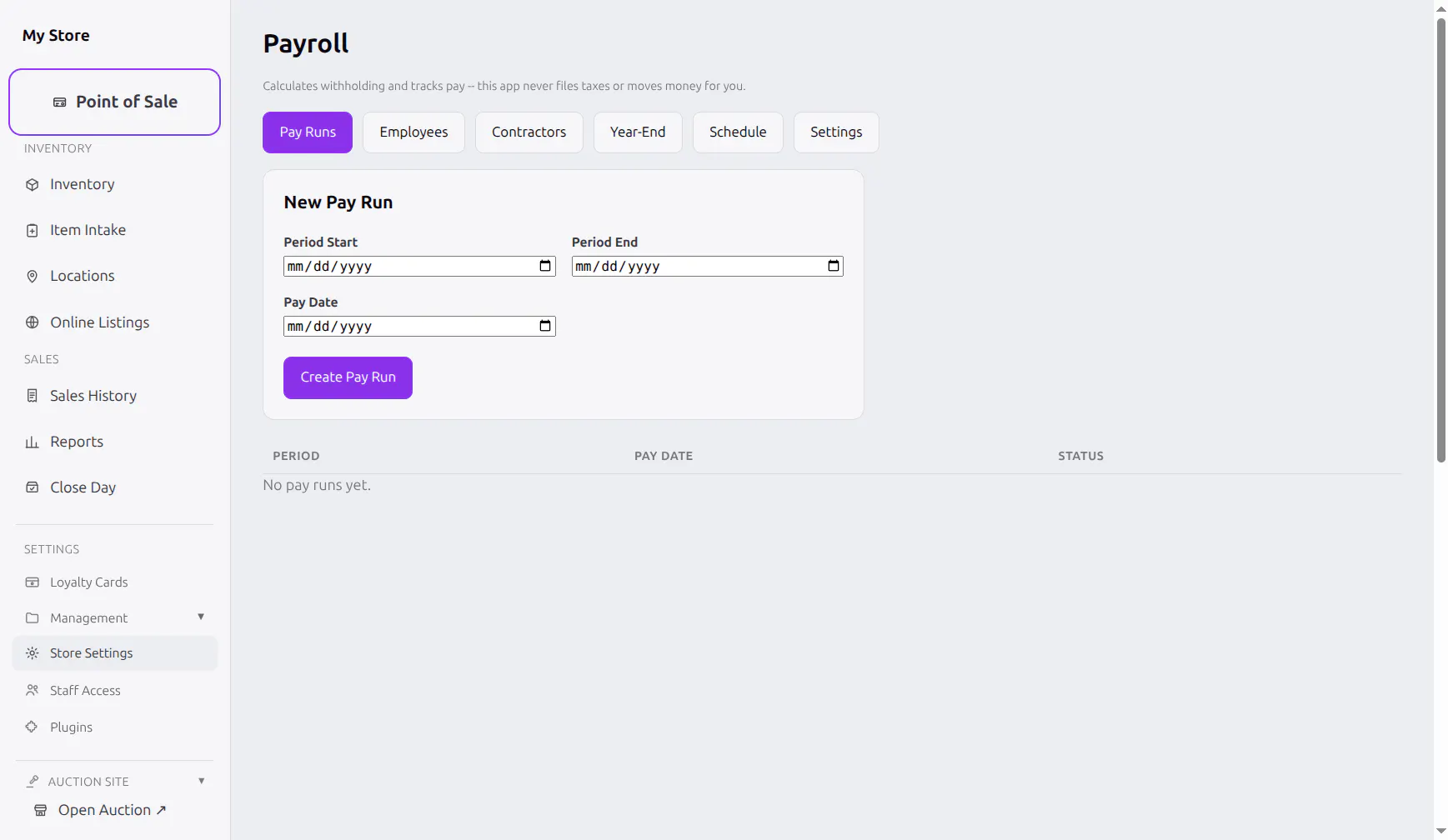Viewport: 1448px width, 840px height.
Task: Go to Item Intake page
Action: pyautogui.click(x=114, y=230)
